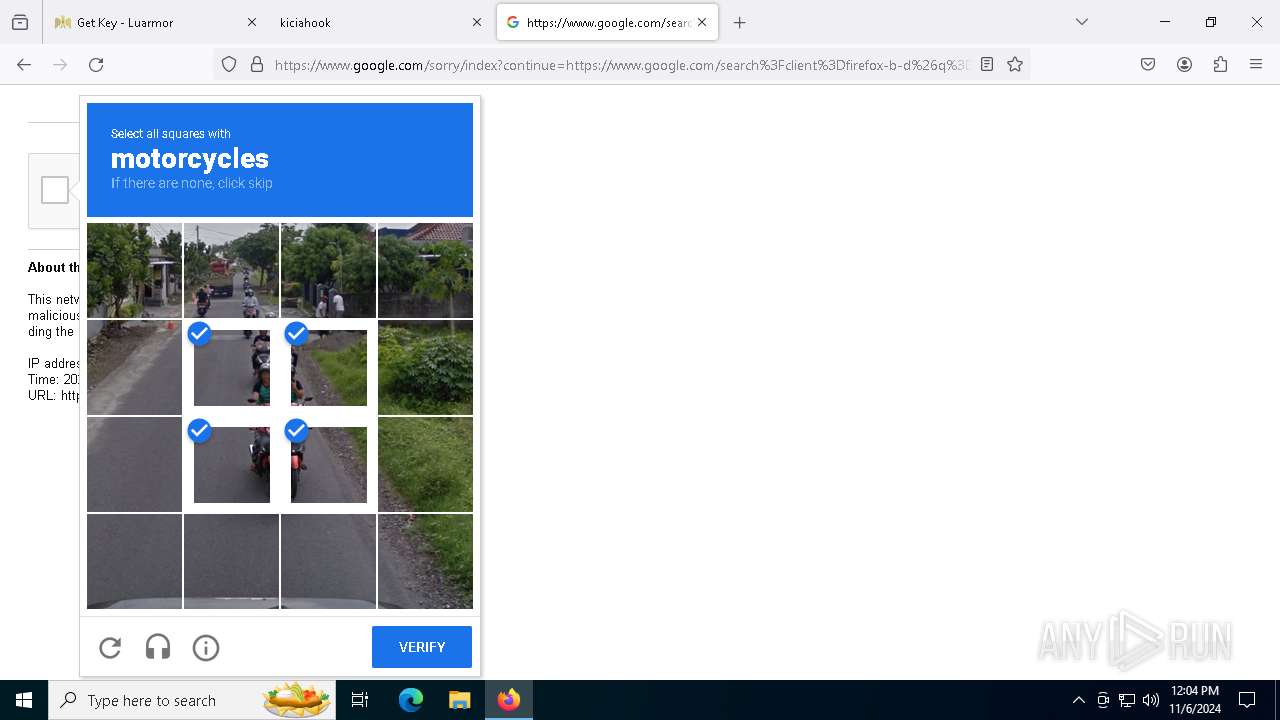Open File Explorer from taskbar
This screenshot has width=1280, height=720.
click(x=459, y=700)
